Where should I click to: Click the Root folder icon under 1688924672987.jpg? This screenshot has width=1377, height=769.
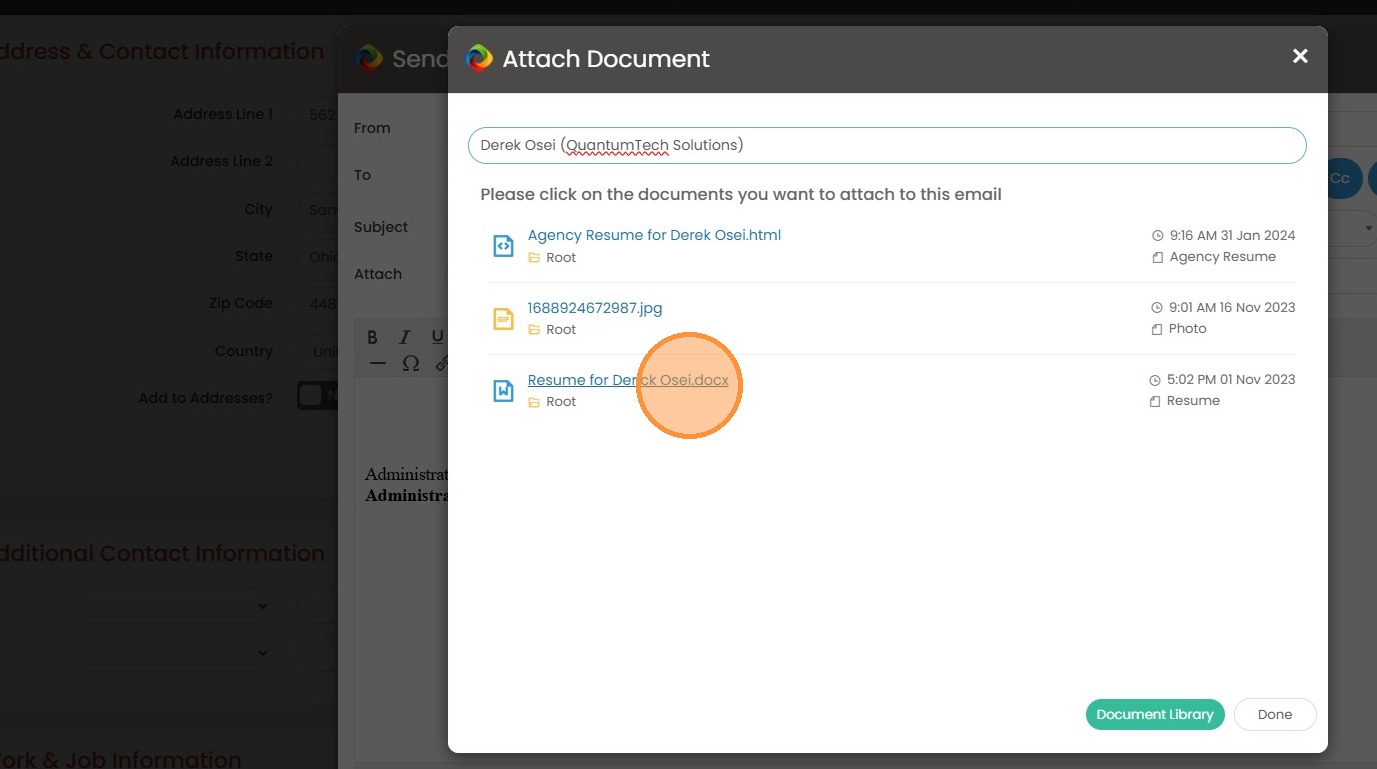pos(534,330)
